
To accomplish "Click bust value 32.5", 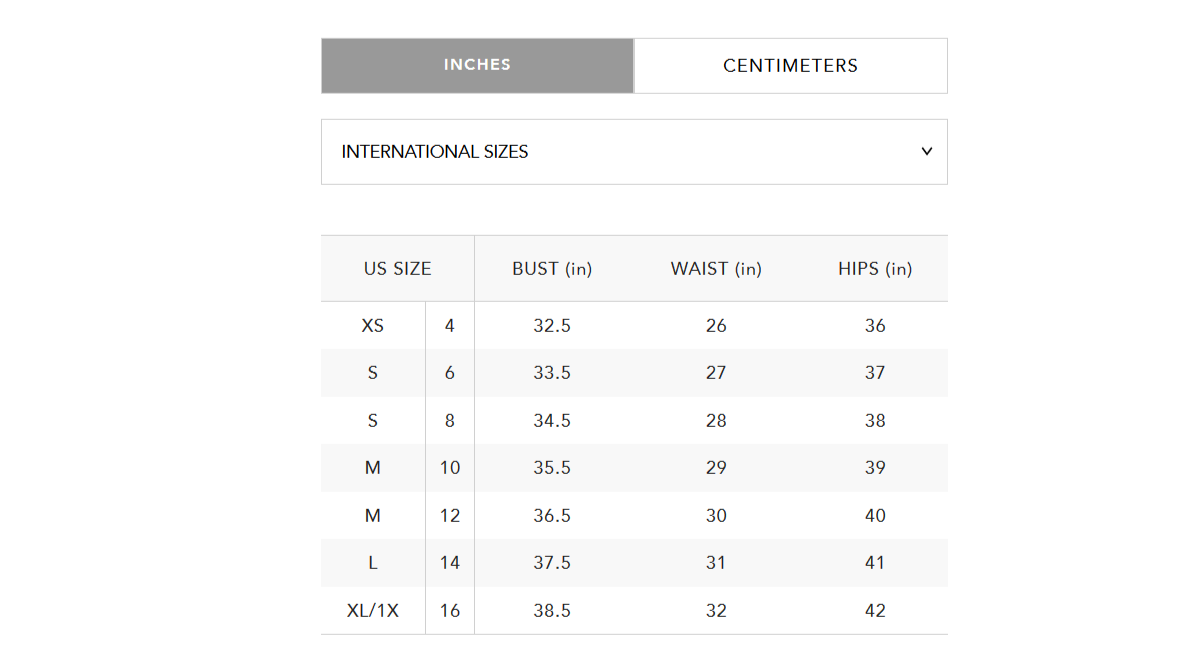I will 552,326.
